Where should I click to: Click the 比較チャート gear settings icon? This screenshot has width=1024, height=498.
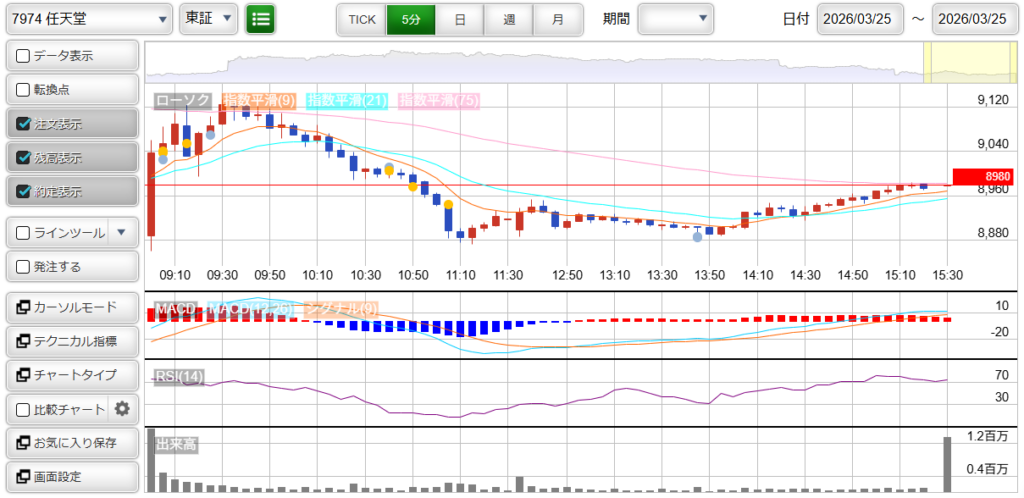122,408
